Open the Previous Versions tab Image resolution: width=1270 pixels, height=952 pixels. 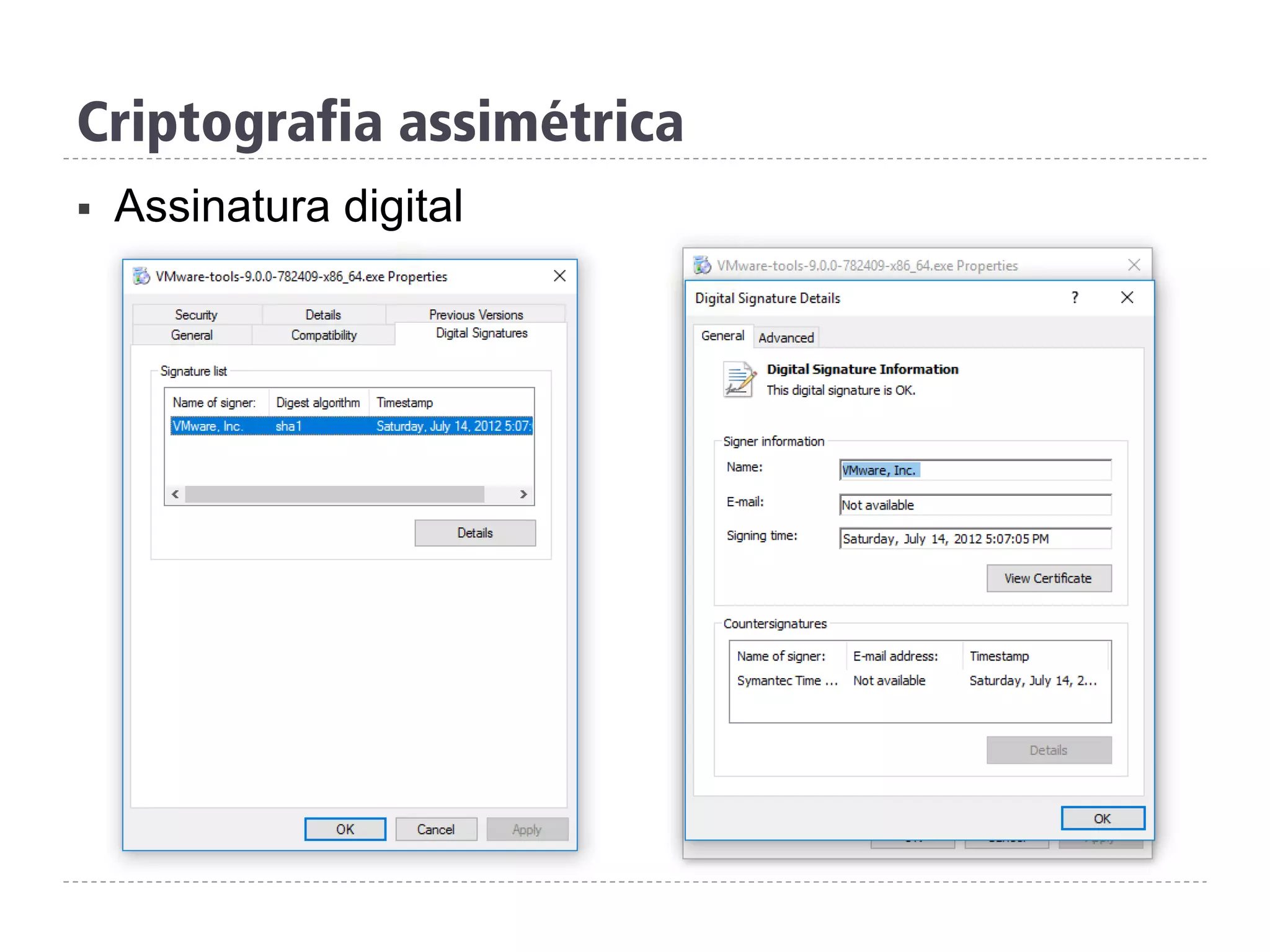click(476, 314)
